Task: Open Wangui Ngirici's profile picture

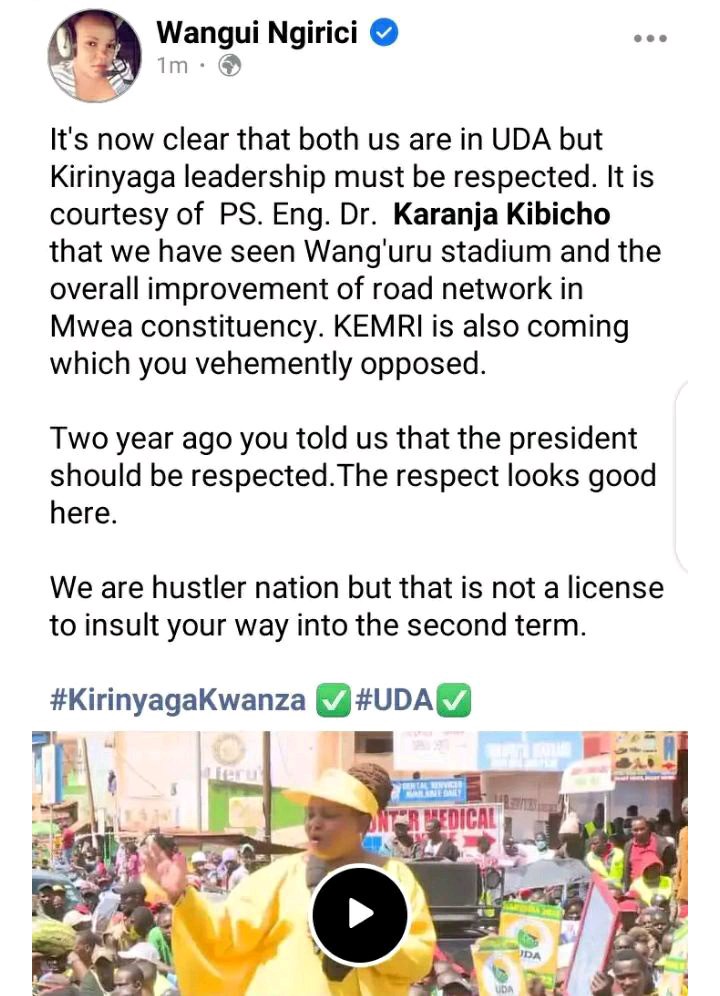Action: click(x=94, y=55)
